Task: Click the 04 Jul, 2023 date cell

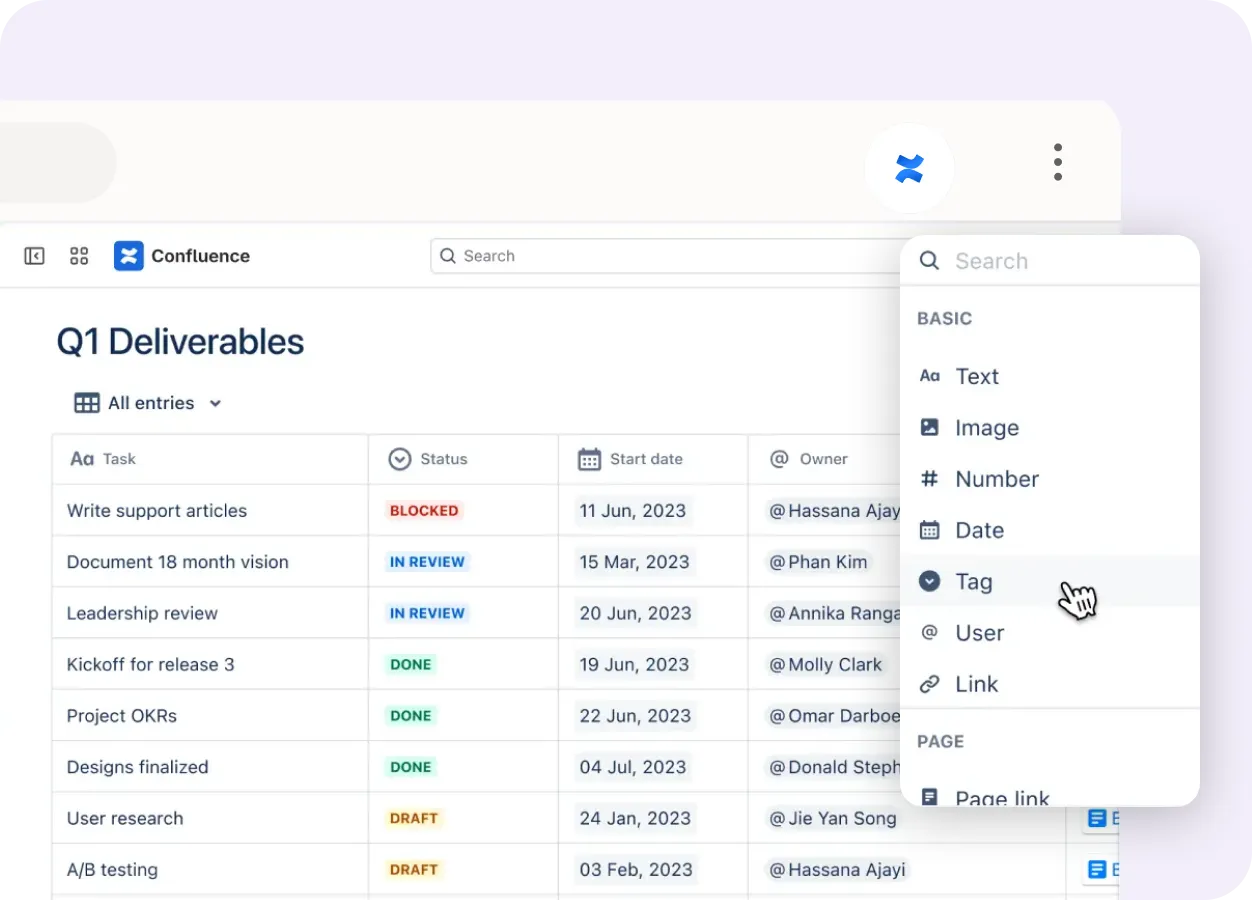Action: pos(653,767)
